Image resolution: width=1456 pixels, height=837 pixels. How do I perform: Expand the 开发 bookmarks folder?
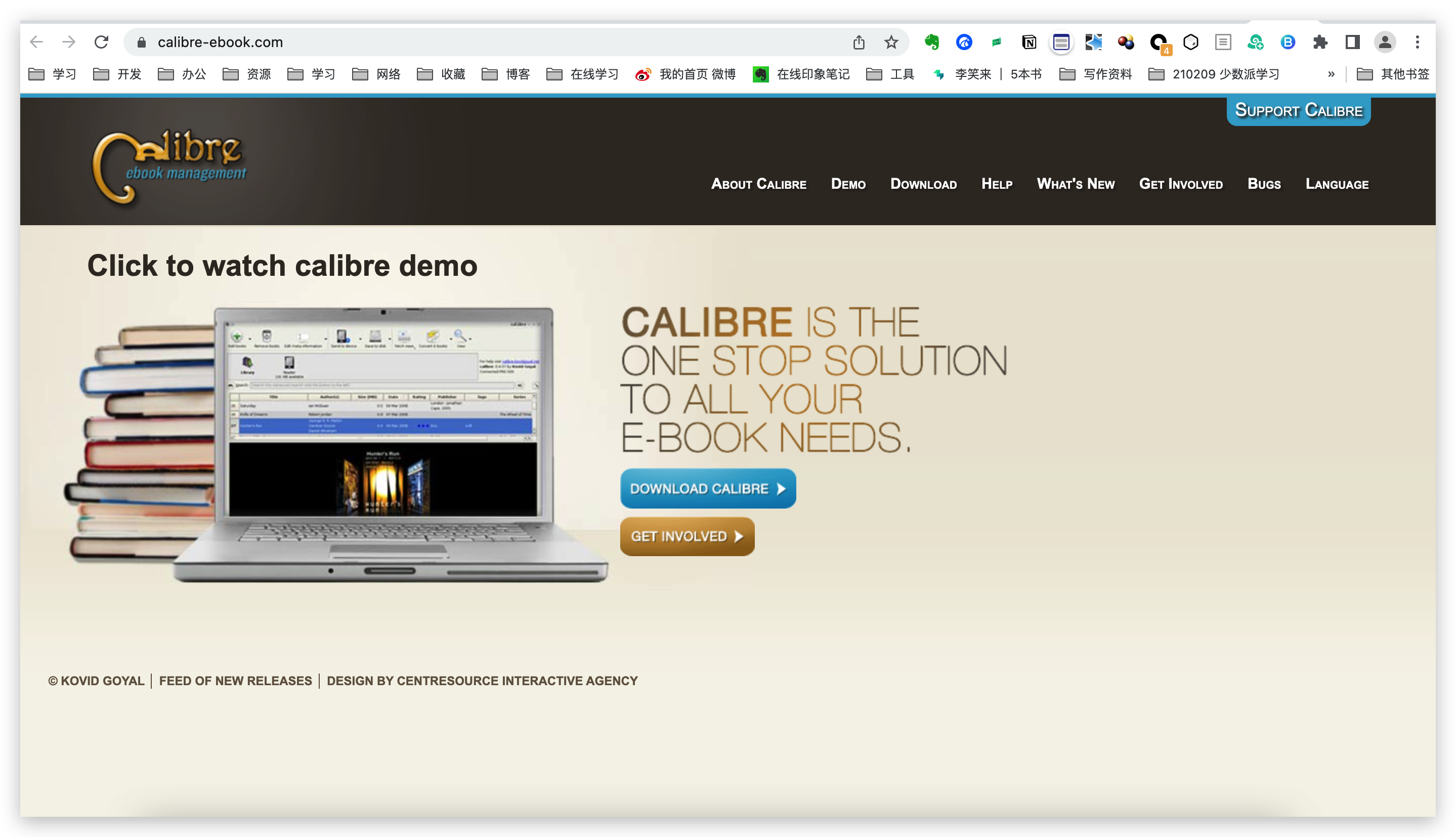tap(117, 74)
